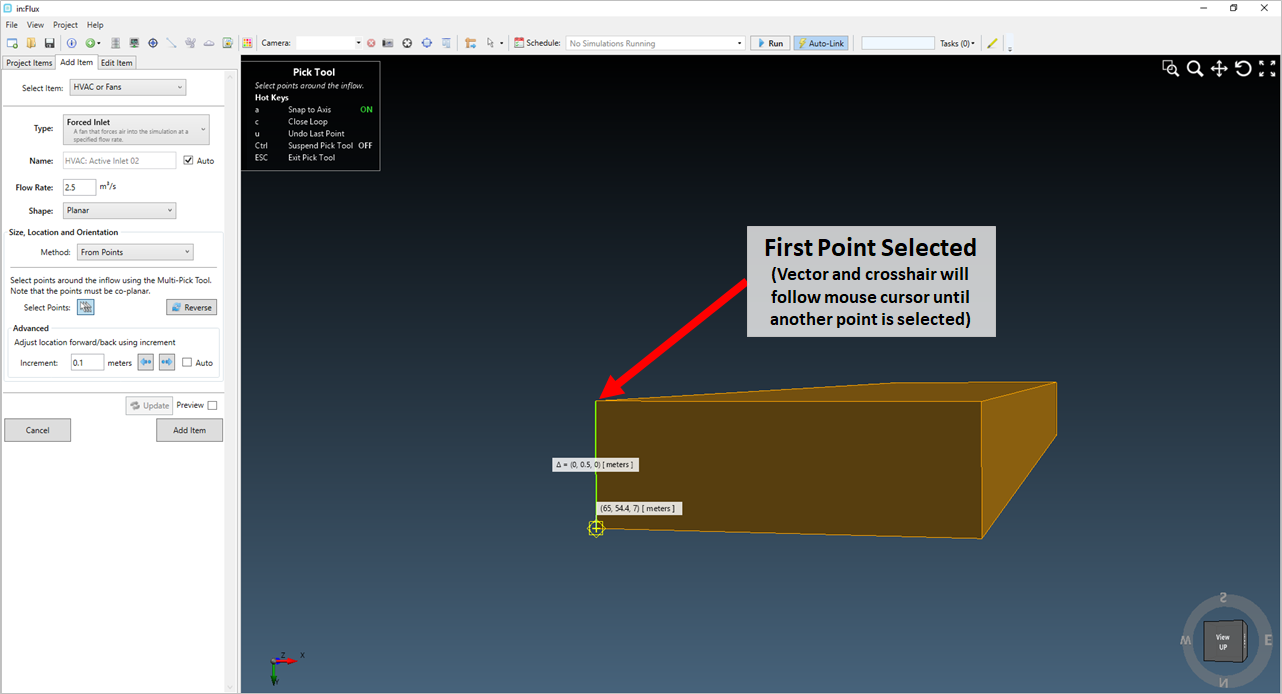Screen dimensions: 1282x694
Task: Click the reset view rotation icon
Action: [1243, 69]
